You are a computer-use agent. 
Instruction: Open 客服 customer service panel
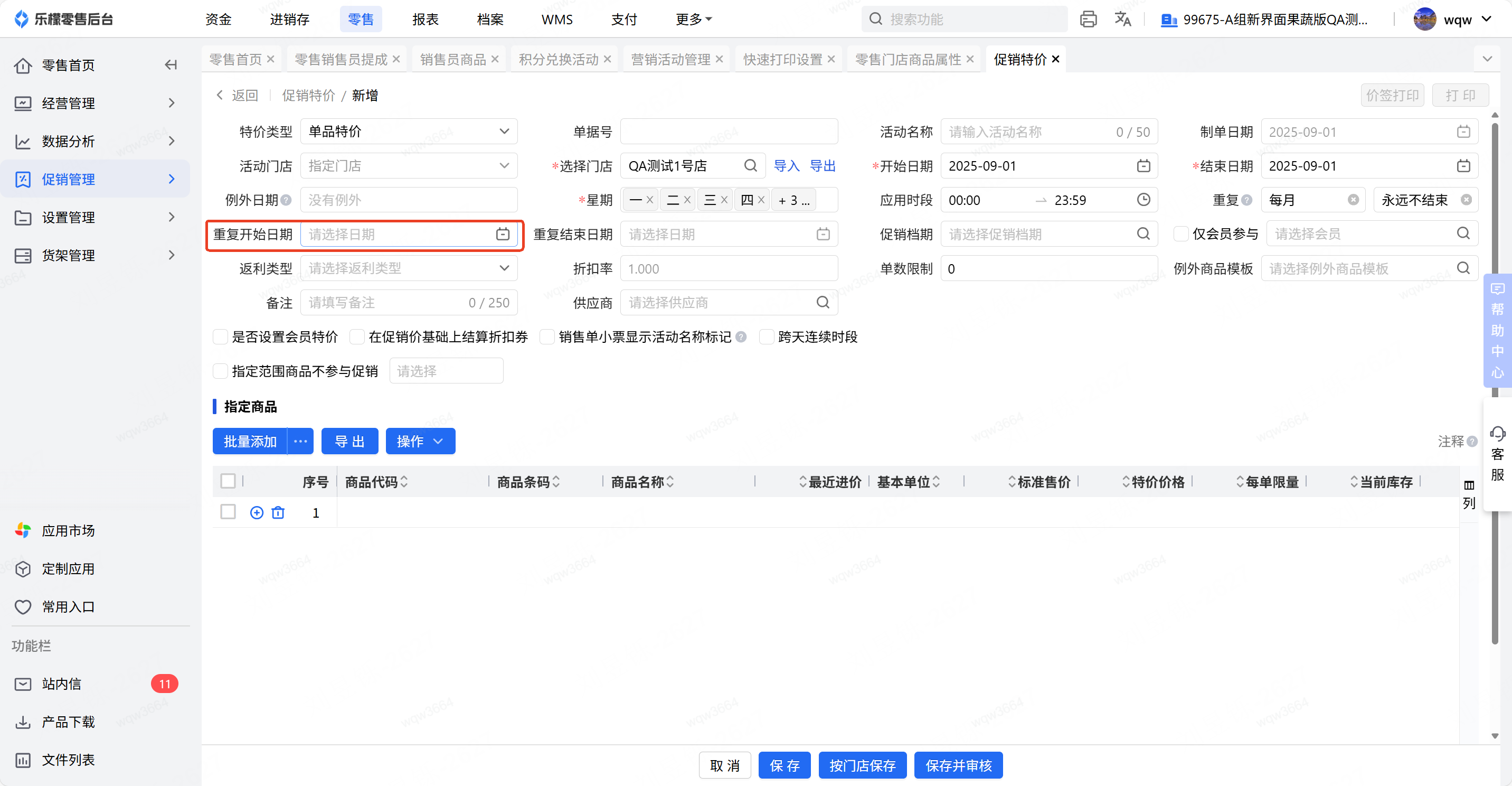click(x=1497, y=454)
